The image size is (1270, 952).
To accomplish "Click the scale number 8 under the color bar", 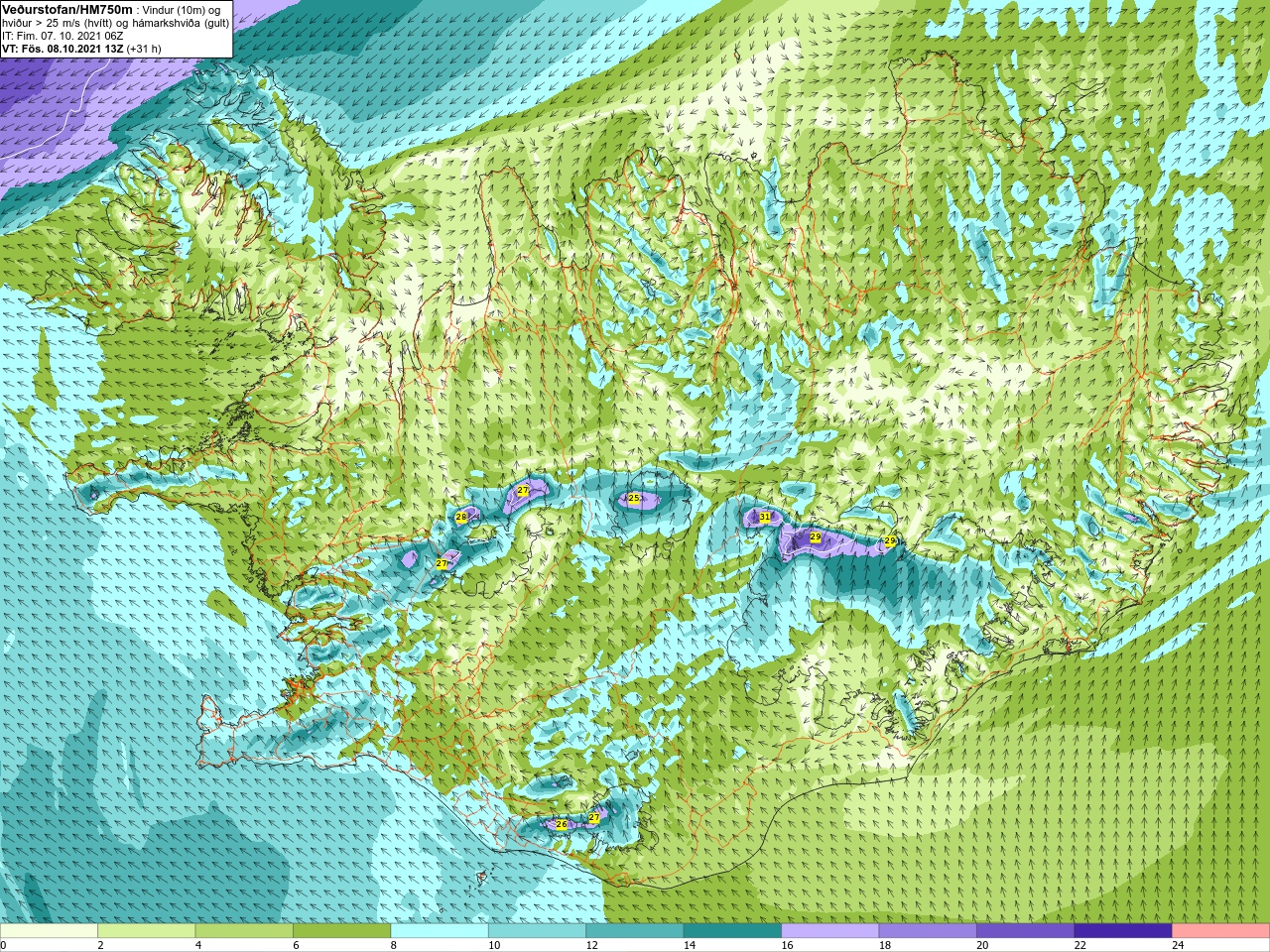I will point(394,945).
